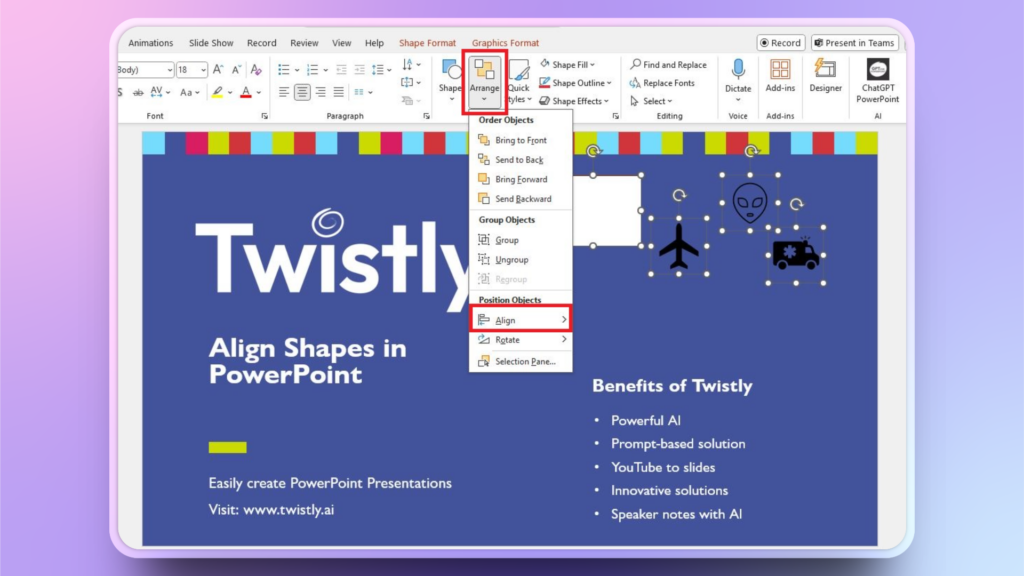Align text left in paragraph

283,92
